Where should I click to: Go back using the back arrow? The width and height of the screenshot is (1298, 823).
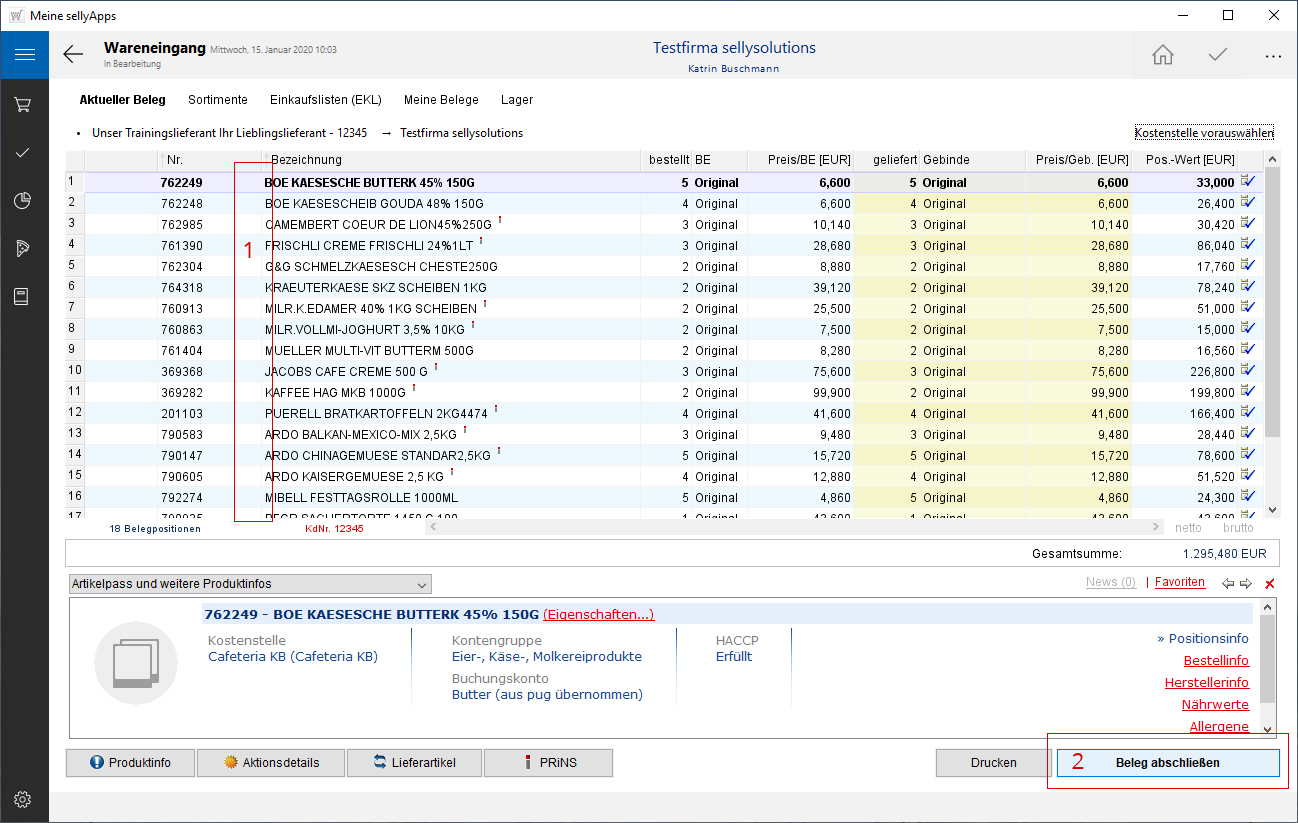(73, 55)
